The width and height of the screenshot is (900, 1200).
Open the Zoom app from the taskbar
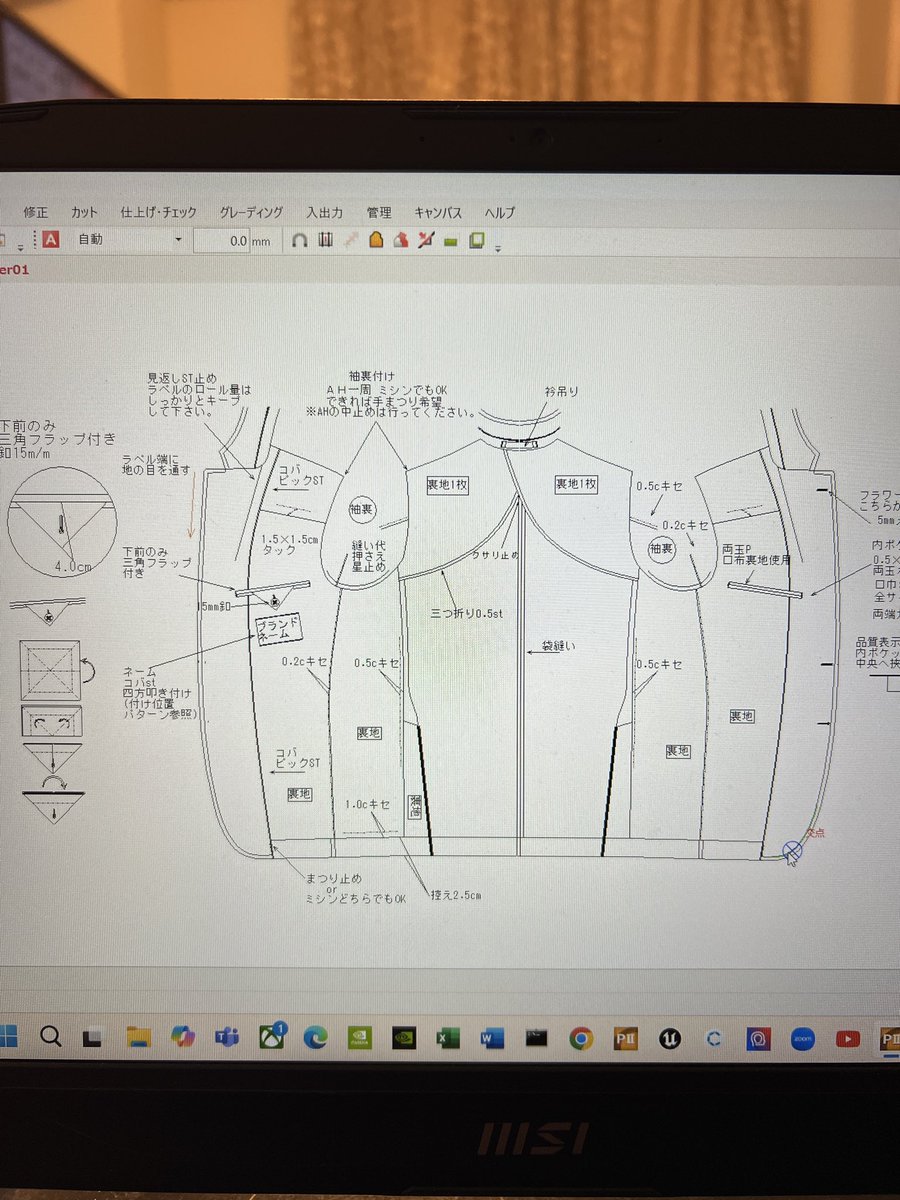point(803,1038)
